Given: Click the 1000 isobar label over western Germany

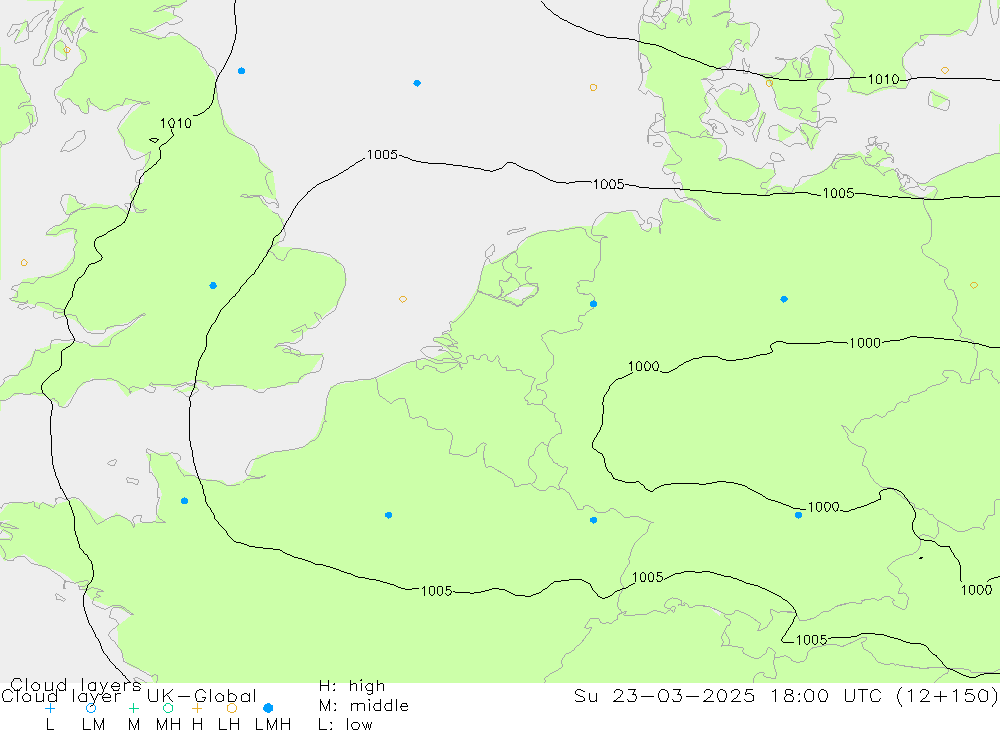Looking at the screenshot, I should (x=643, y=366).
